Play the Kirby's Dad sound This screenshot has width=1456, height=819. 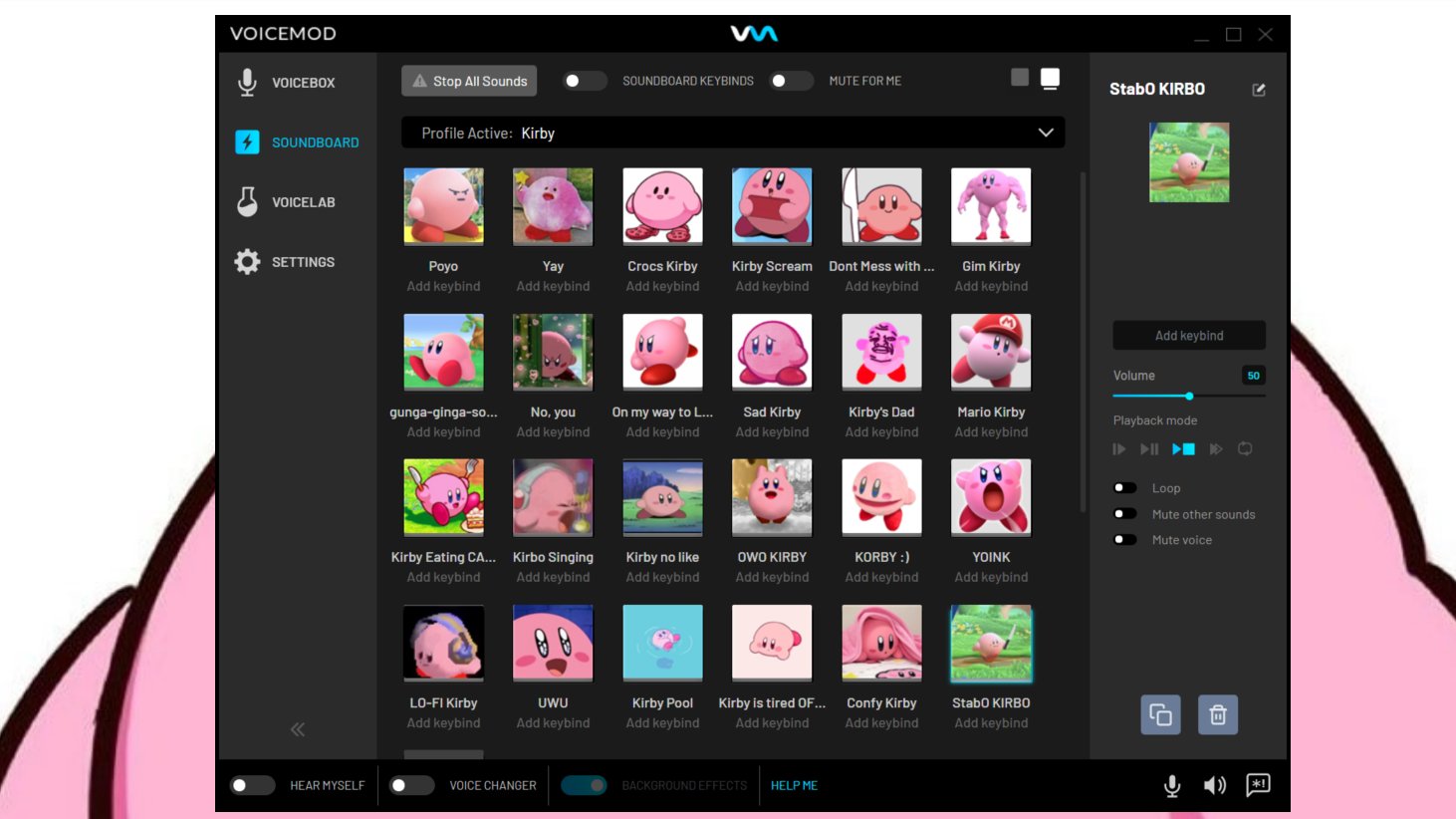881,352
